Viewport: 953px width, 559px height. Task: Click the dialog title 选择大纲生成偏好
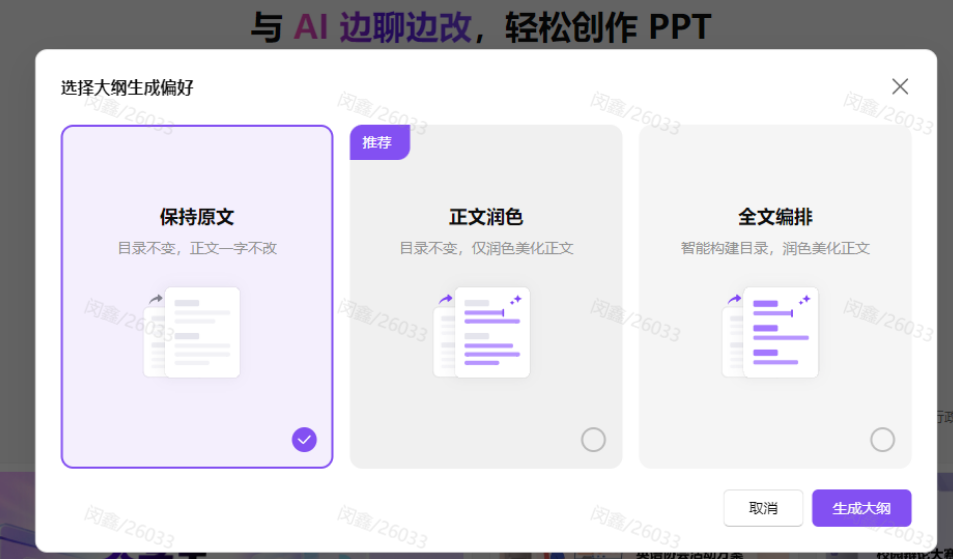pos(127,87)
